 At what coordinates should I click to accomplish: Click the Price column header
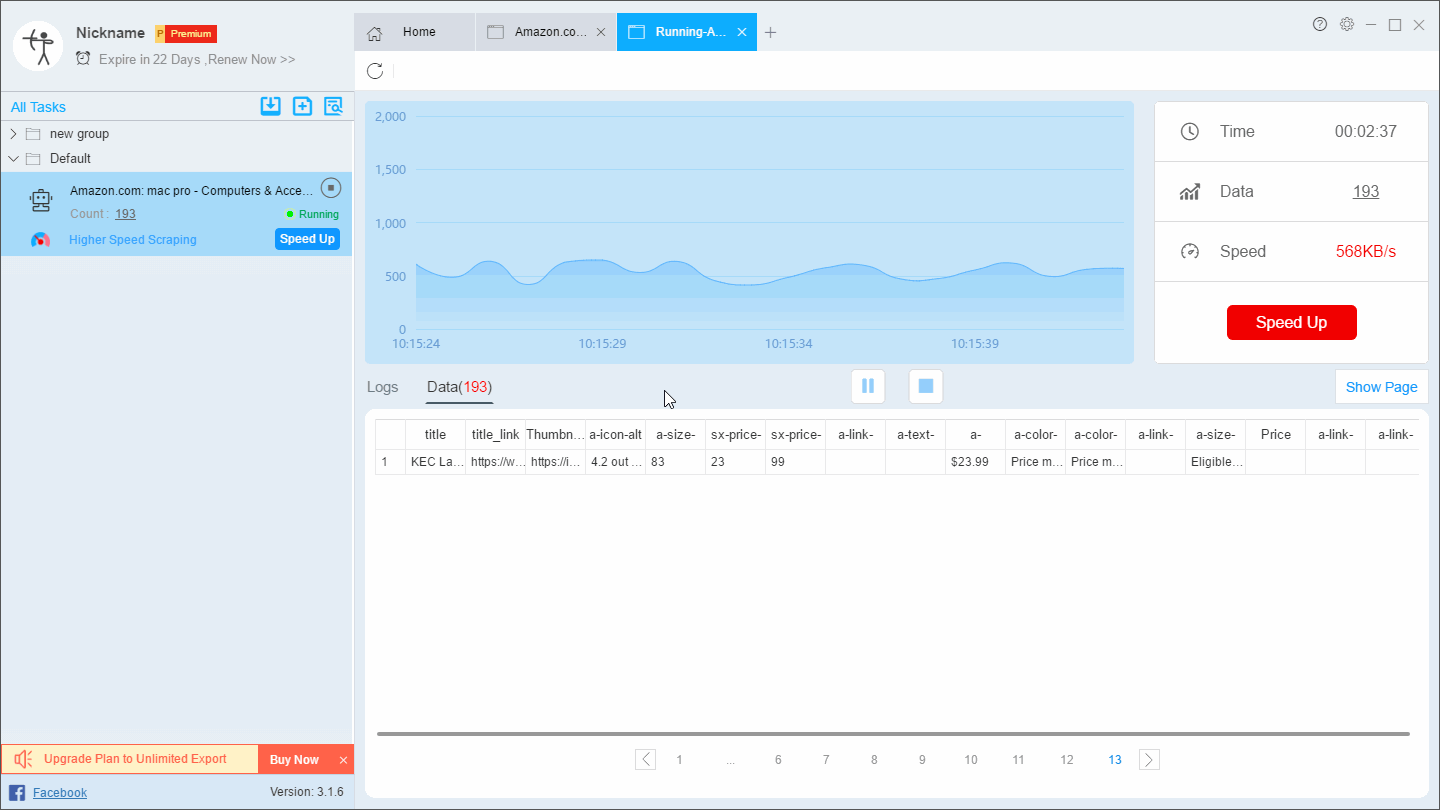1276,435
